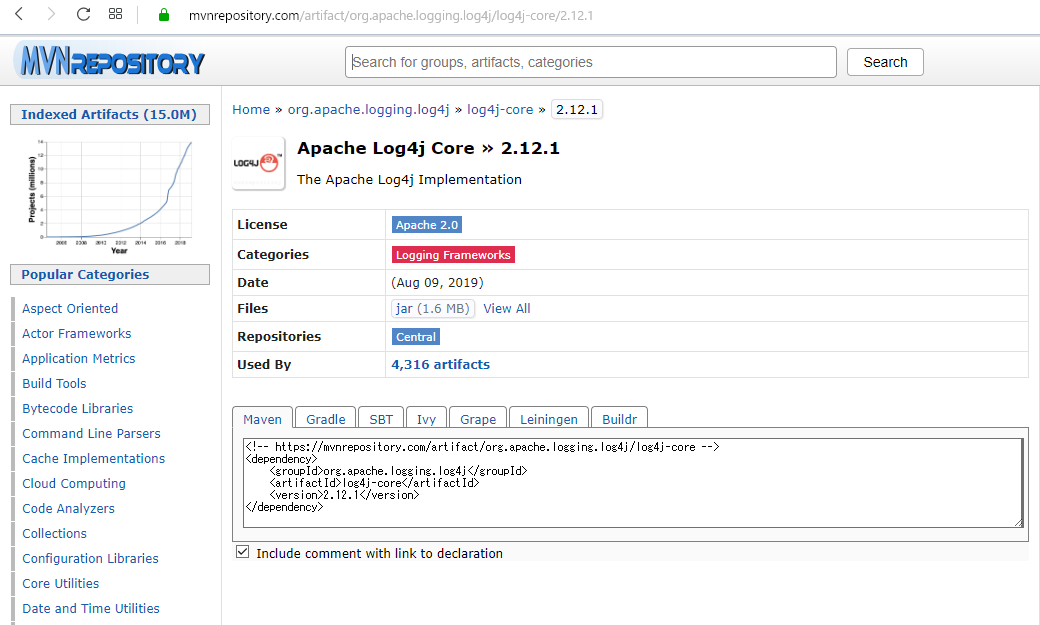Open the Code Analyzers category
This screenshot has width=1040, height=625.
(68, 509)
